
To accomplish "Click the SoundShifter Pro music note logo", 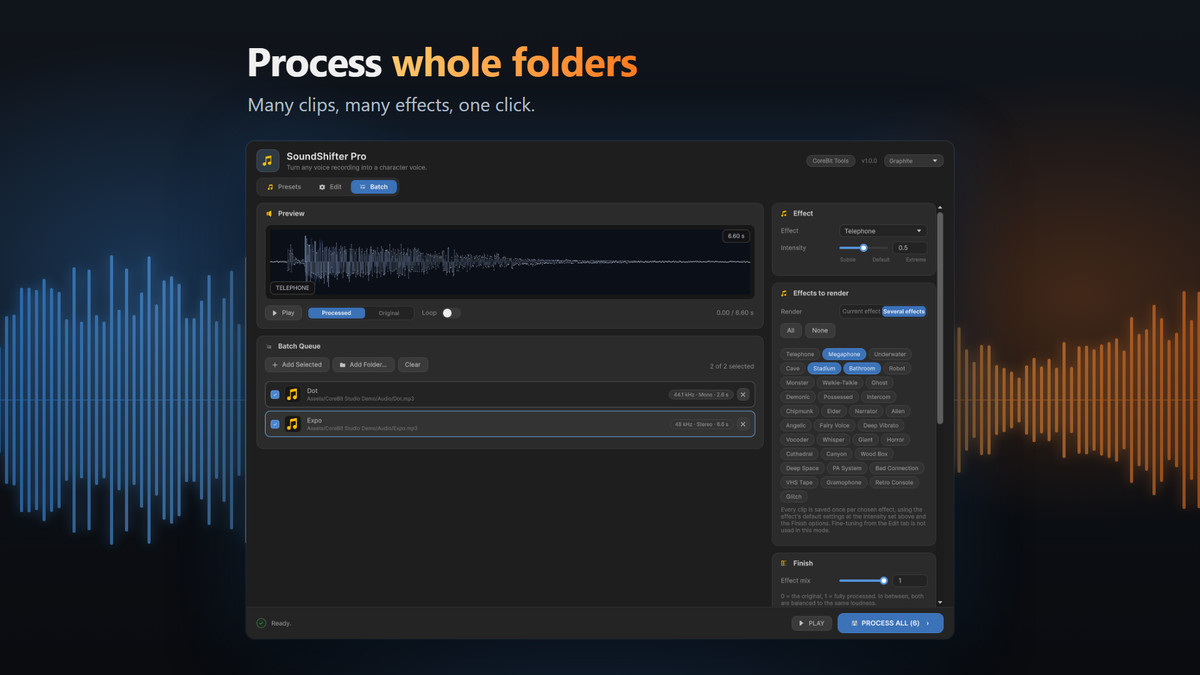I will 268,160.
